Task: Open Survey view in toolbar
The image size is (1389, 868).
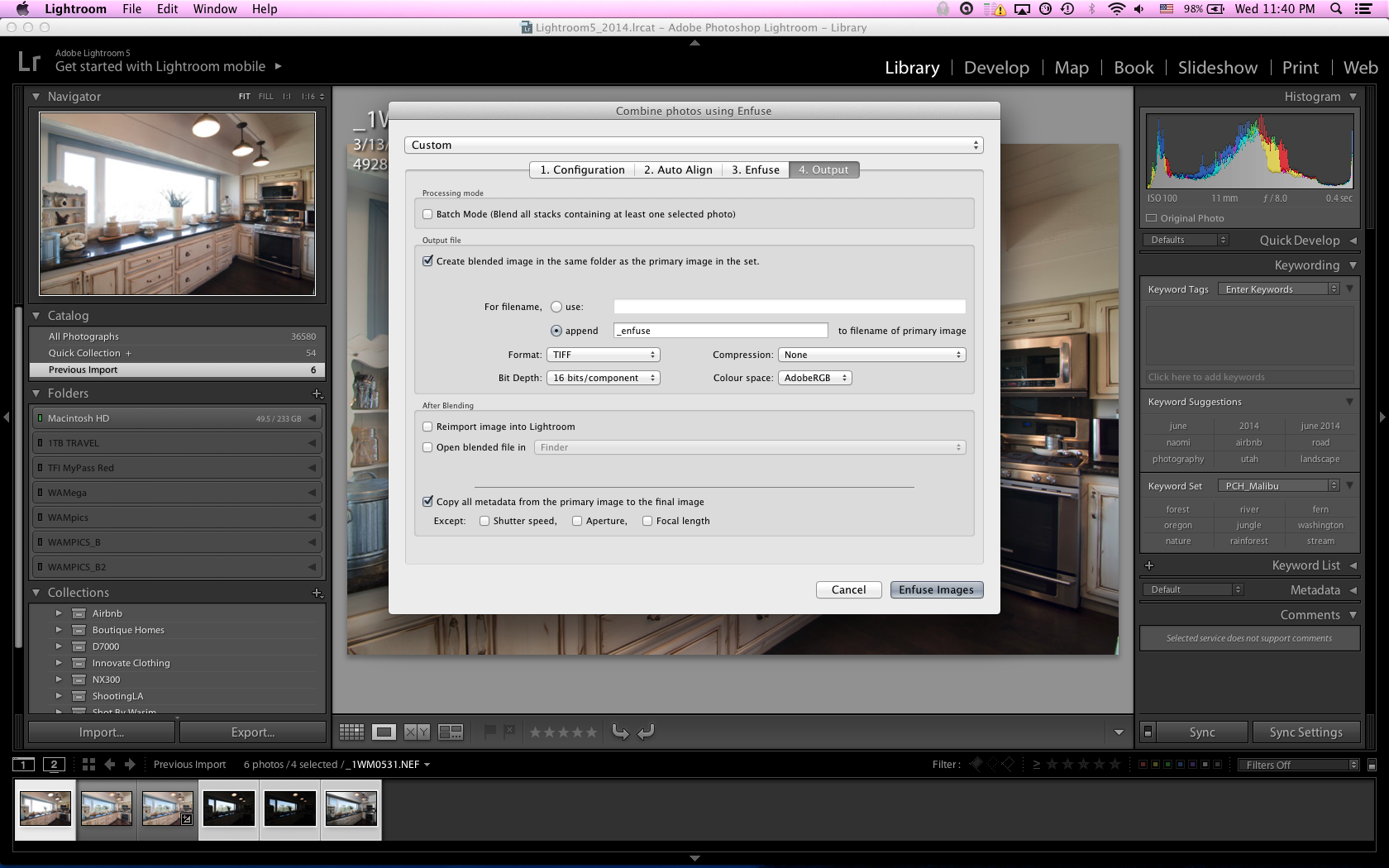Action: point(451,732)
